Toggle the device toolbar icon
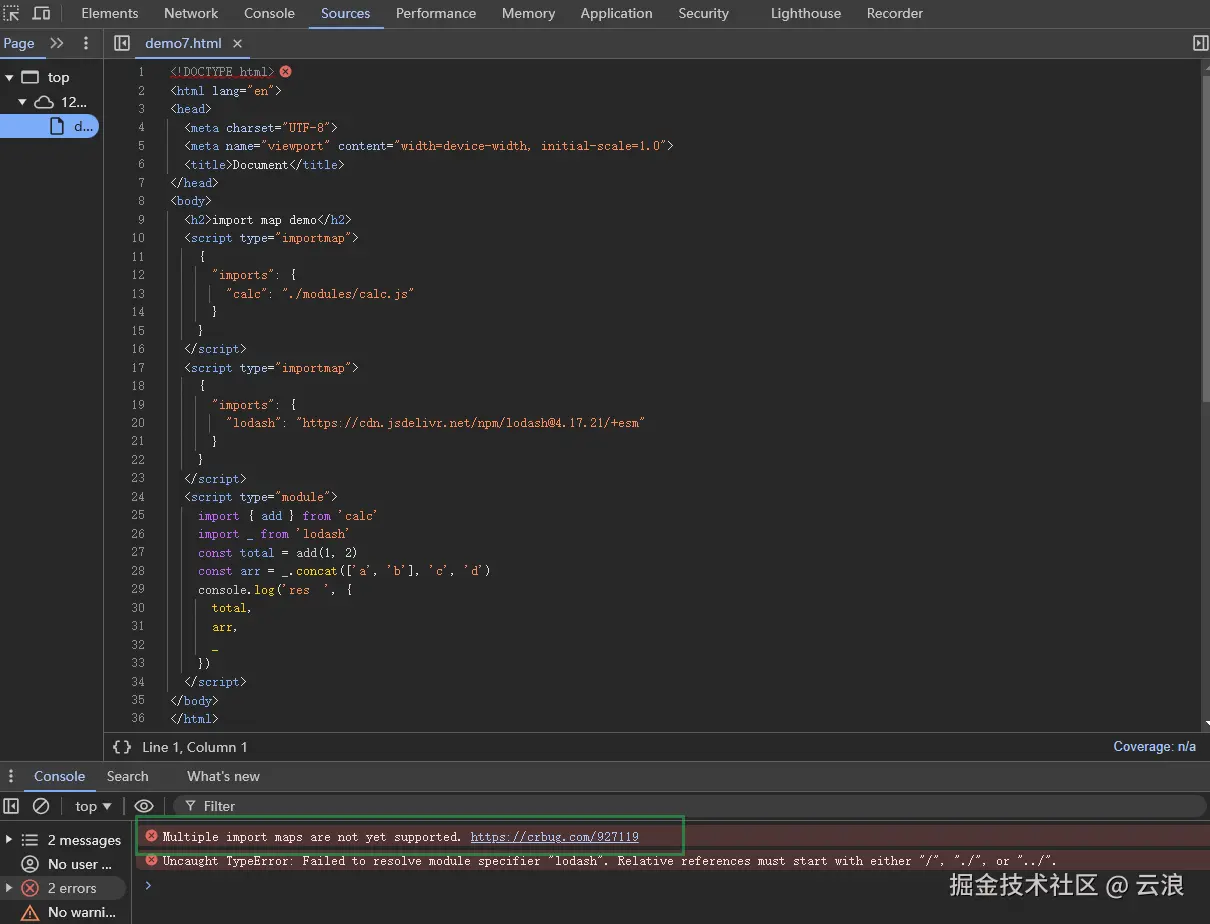Screen dimensions: 1210x924 pos(41,13)
